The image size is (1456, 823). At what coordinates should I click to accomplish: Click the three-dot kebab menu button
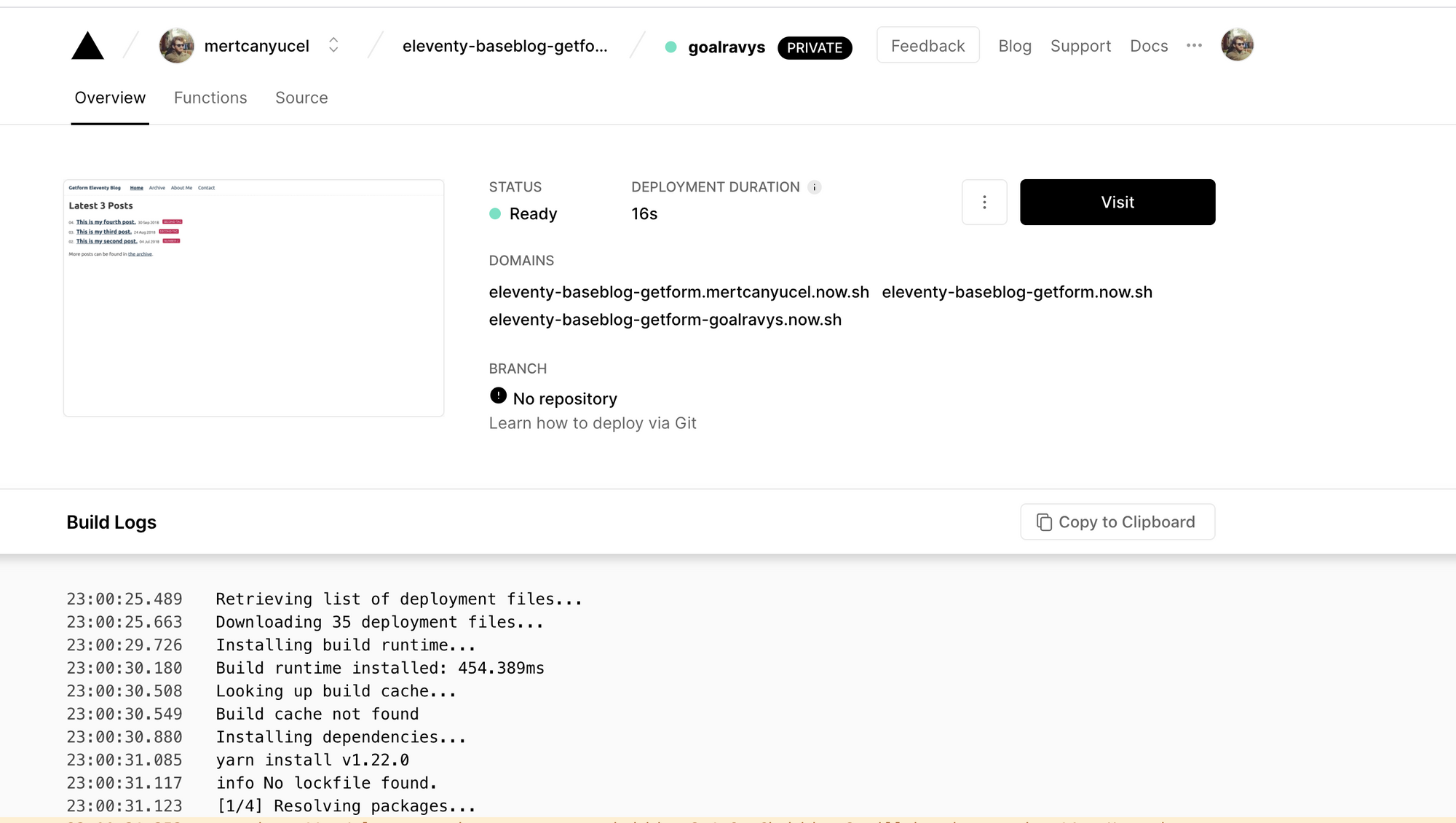984,201
